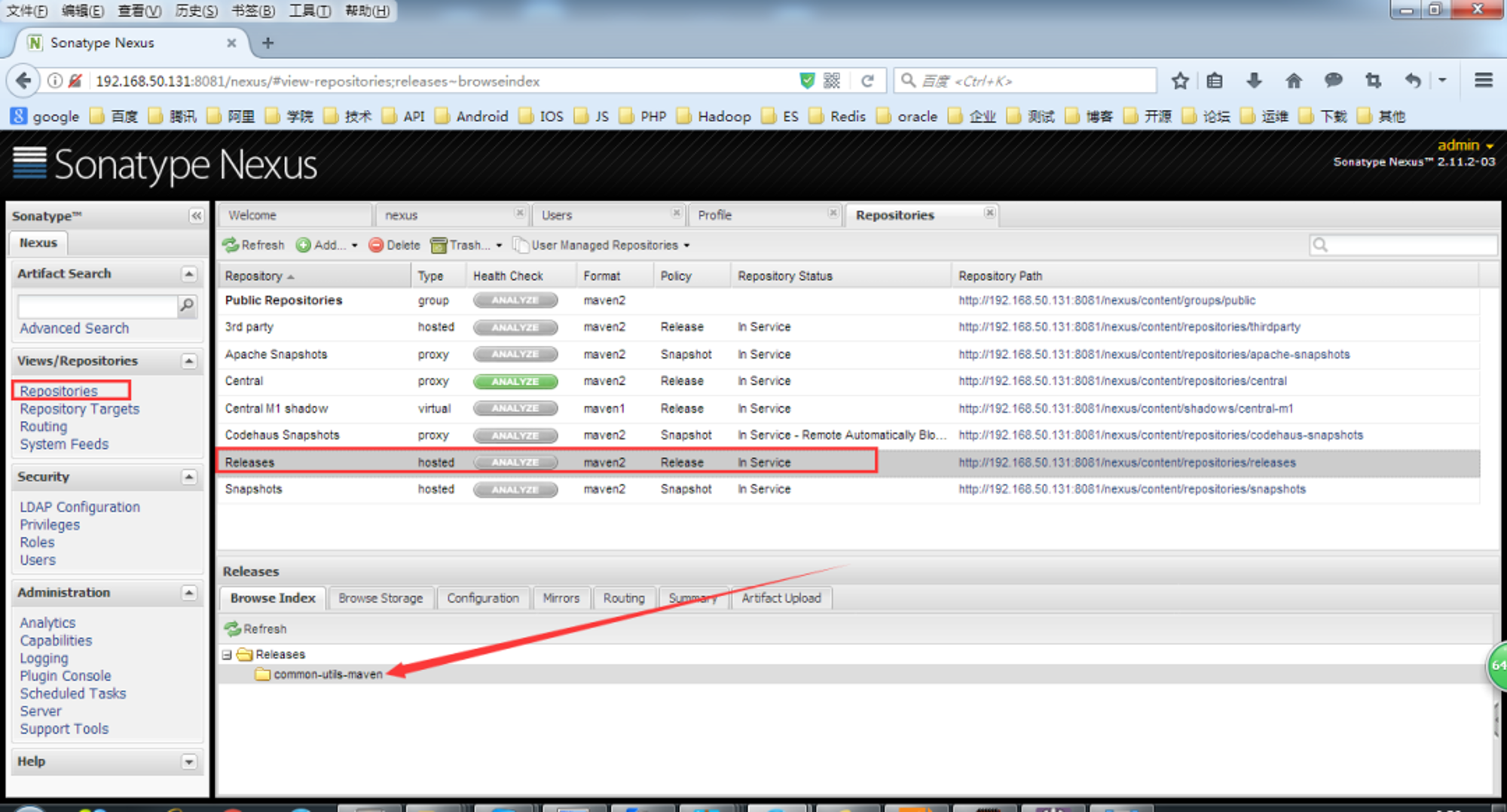Viewport: 1507px width, 812px height.
Task: Sort by the Repository column header
Action: [315, 276]
